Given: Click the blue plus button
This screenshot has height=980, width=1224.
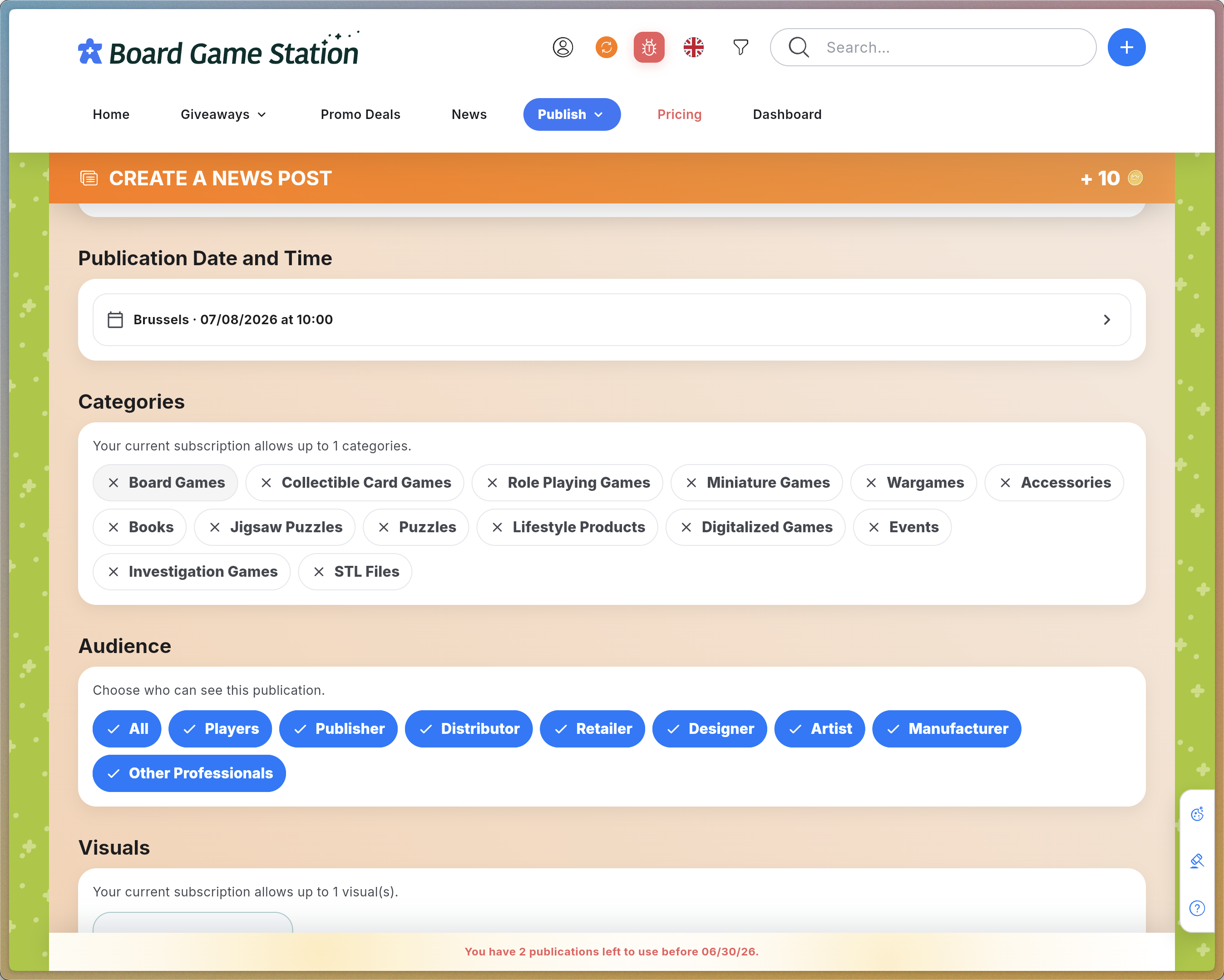Looking at the screenshot, I should coord(1126,47).
